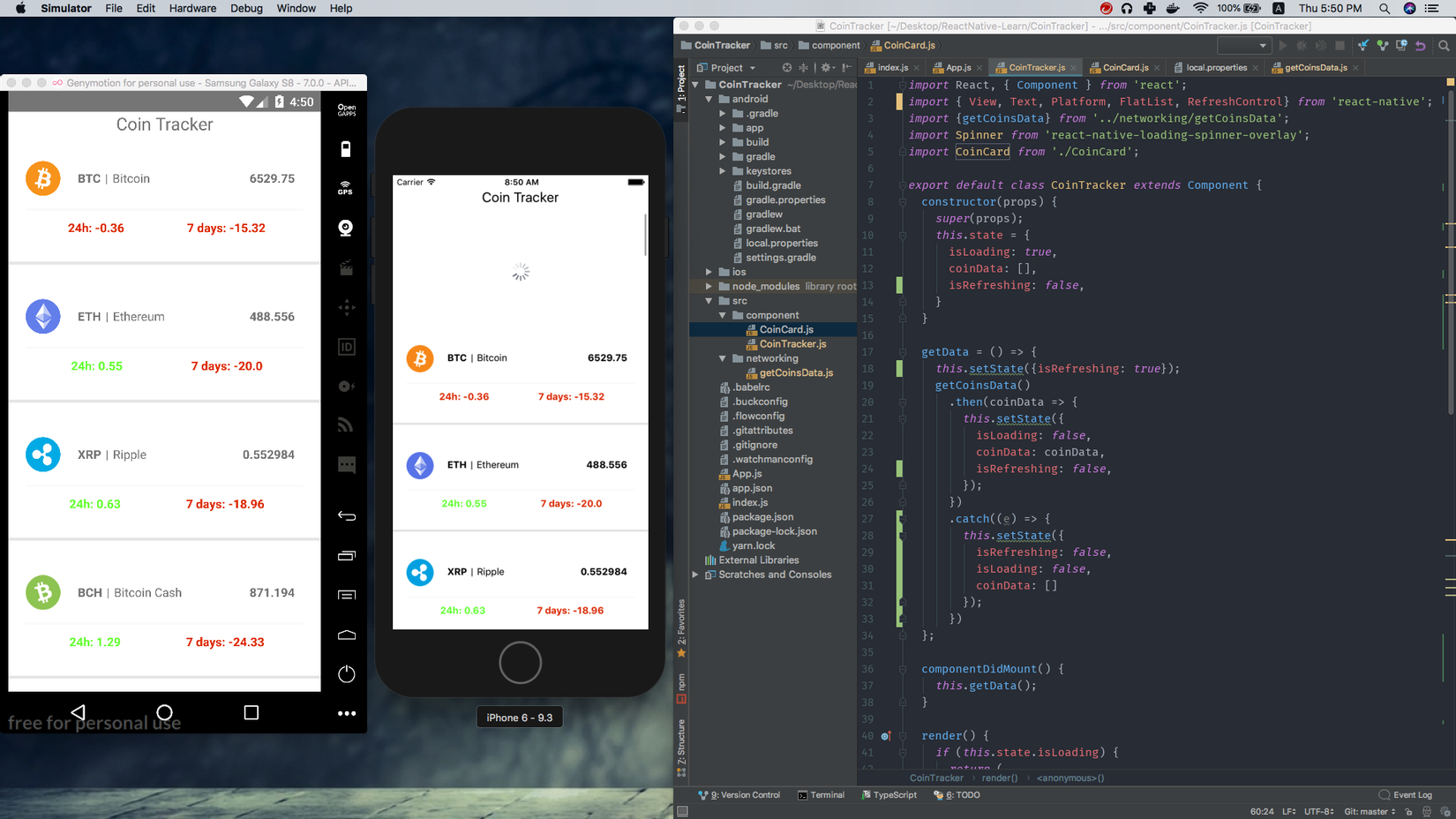Open the run configuration dropdown
The width and height of the screenshot is (1456, 819).
click(1243, 46)
